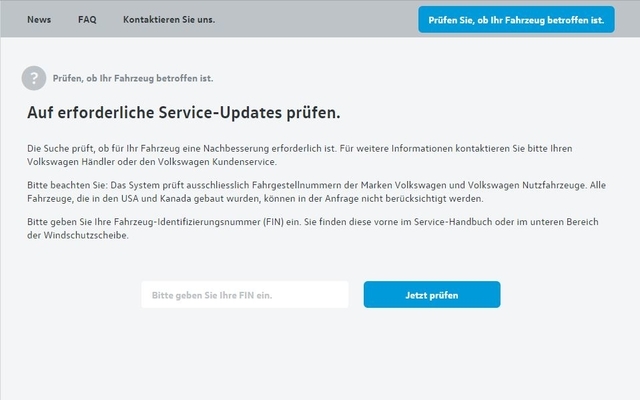The image size is (640, 400).
Task: Go to Kontaktieren Sie uns
Action: 168,19
